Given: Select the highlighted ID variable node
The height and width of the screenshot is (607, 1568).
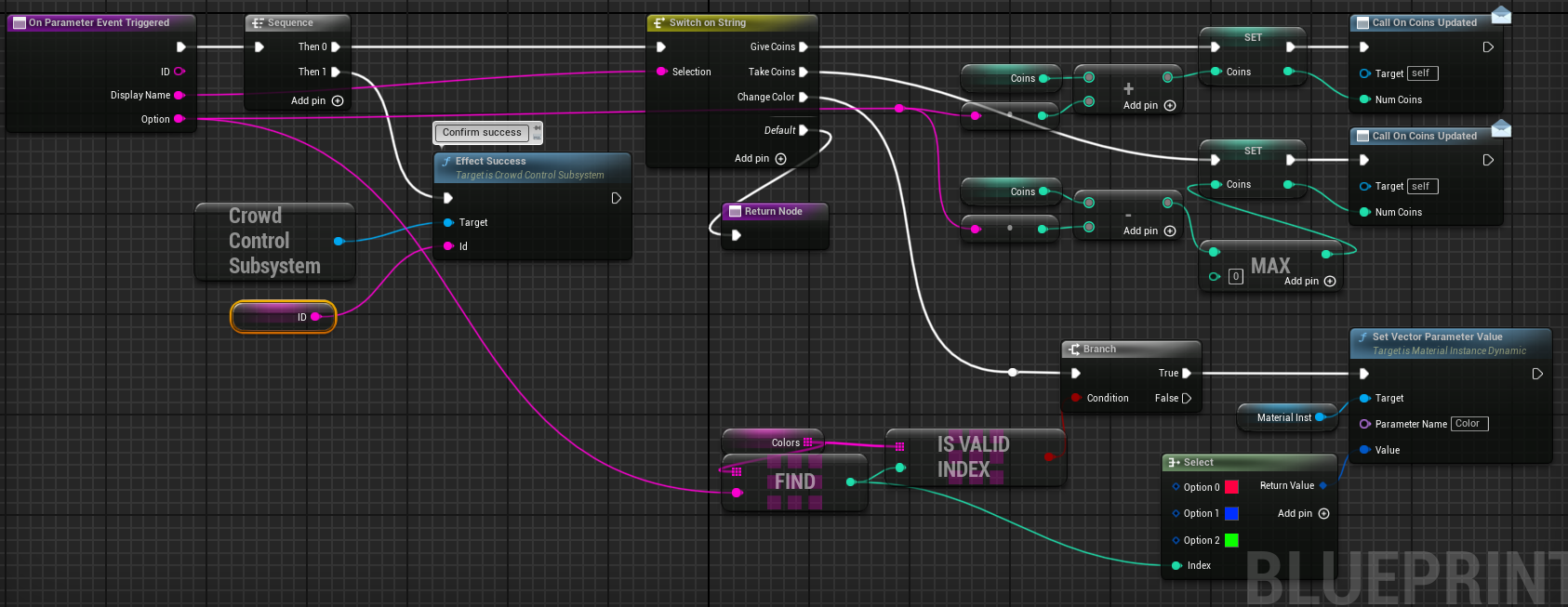Looking at the screenshot, I should 283,317.
